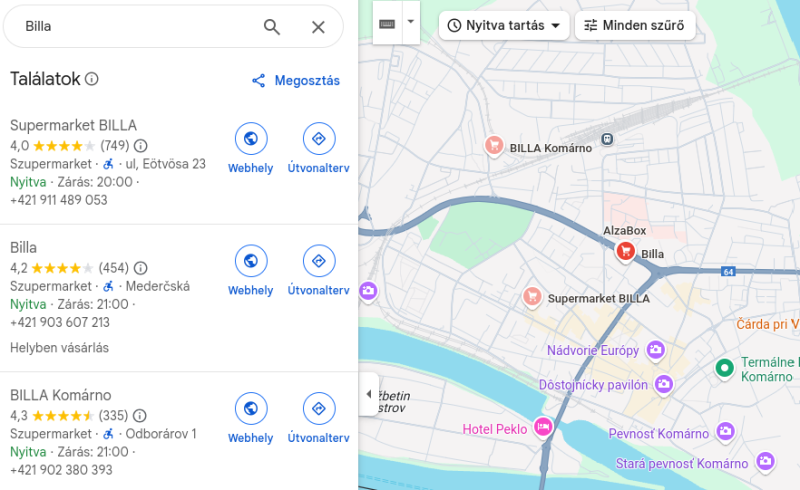Click the Nádvorie Európy attraction marker
This screenshot has height=490, width=800.
(x=656, y=350)
